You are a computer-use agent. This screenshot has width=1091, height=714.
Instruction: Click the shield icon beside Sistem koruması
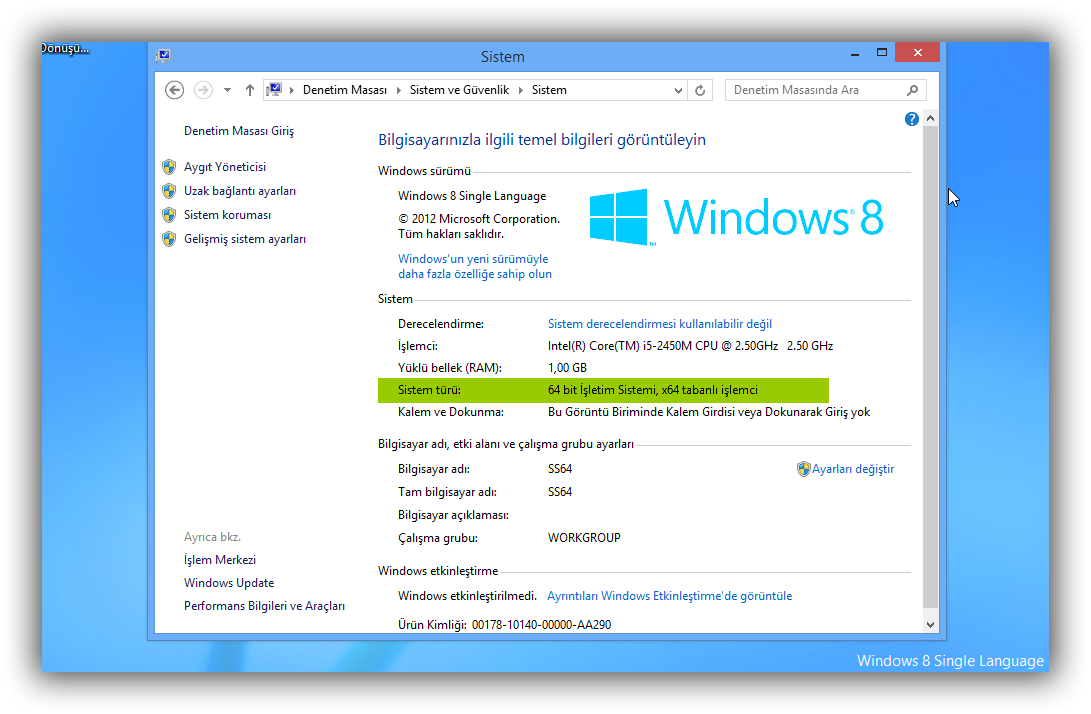pyautogui.click(x=169, y=215)
